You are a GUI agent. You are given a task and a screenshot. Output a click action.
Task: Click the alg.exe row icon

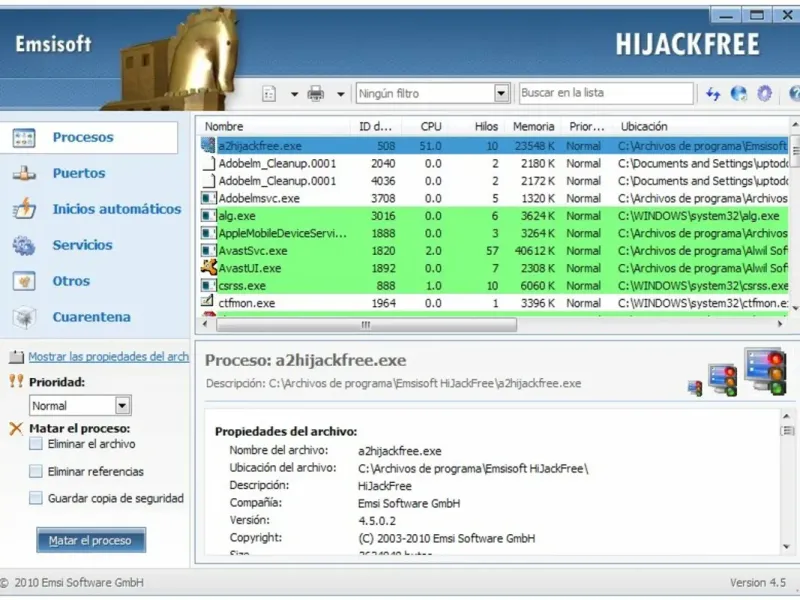[208, 216]
